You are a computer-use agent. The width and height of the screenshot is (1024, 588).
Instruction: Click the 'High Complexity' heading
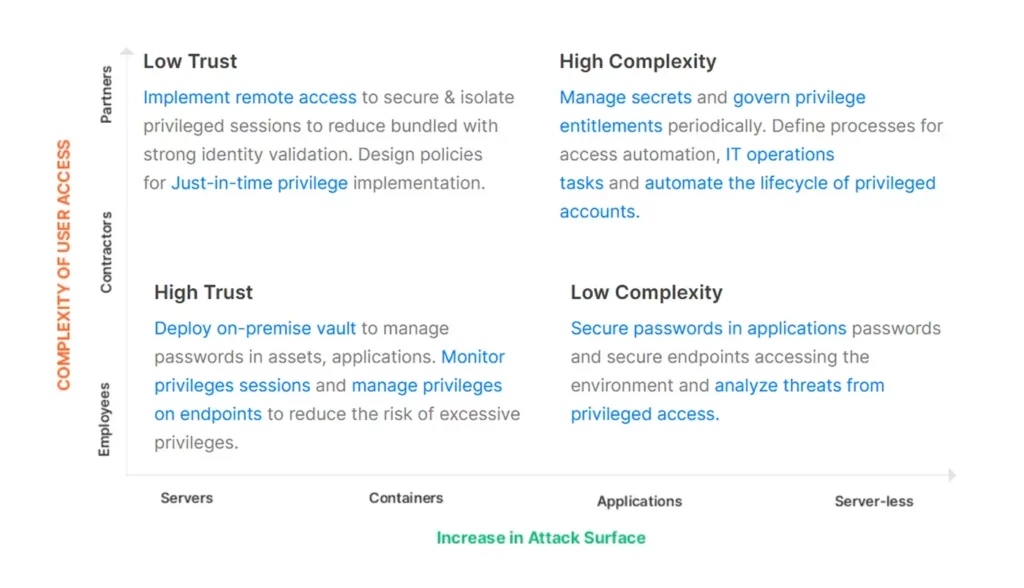(637, 61)
